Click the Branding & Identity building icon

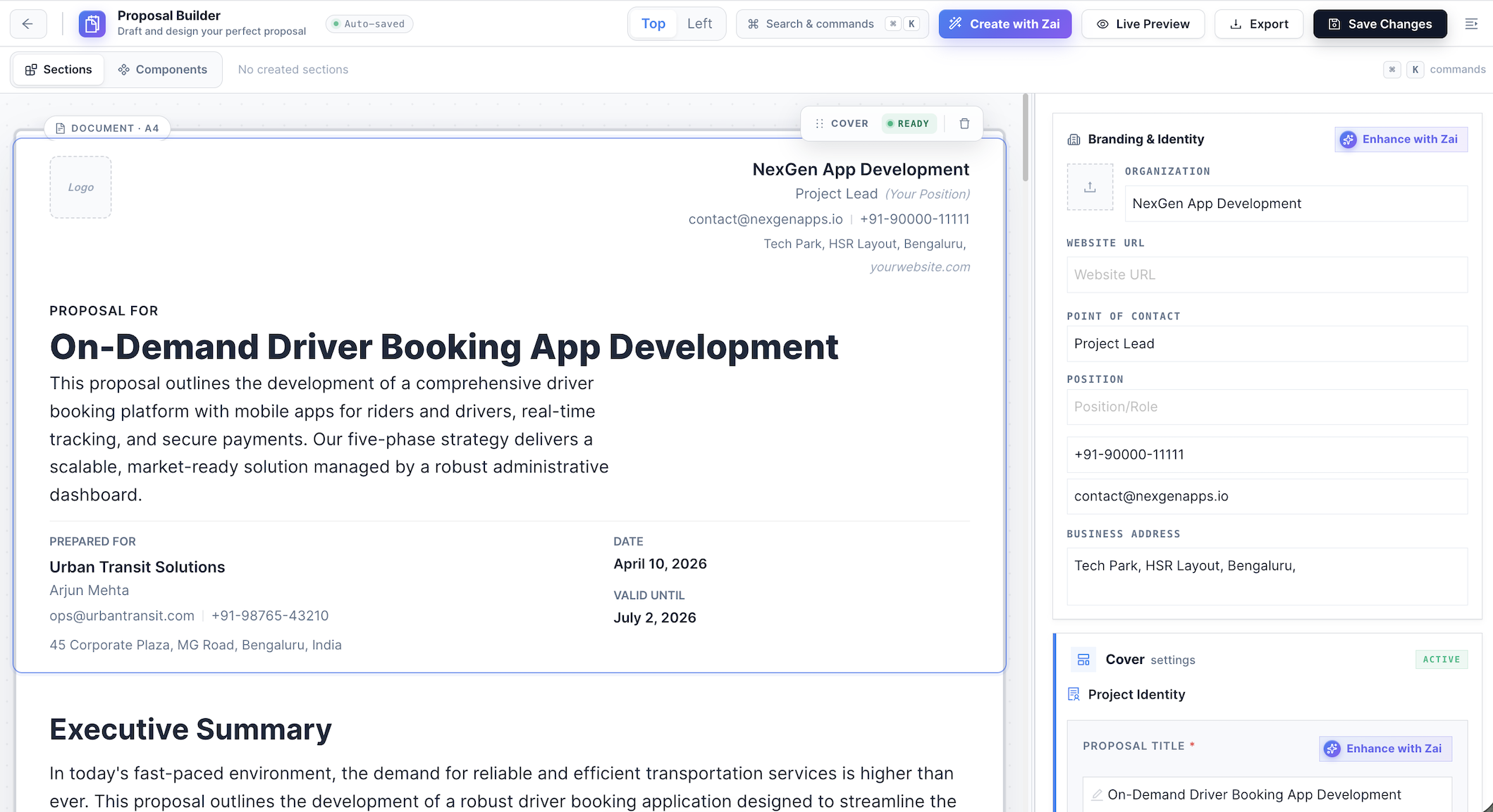click(1074, 140)
